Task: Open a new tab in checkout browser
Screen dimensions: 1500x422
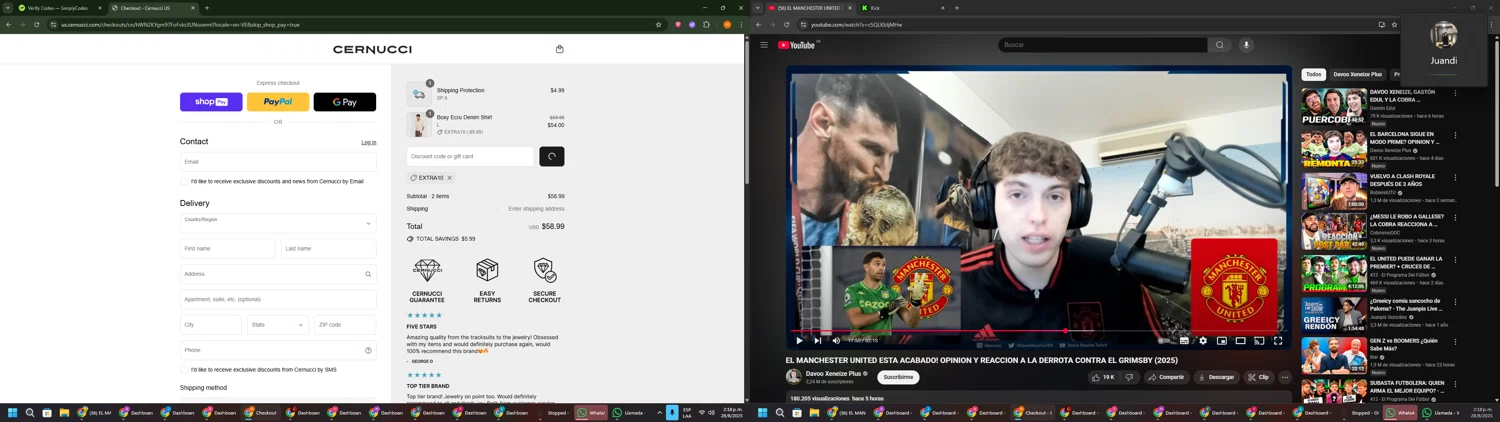Action: (207, 8)
